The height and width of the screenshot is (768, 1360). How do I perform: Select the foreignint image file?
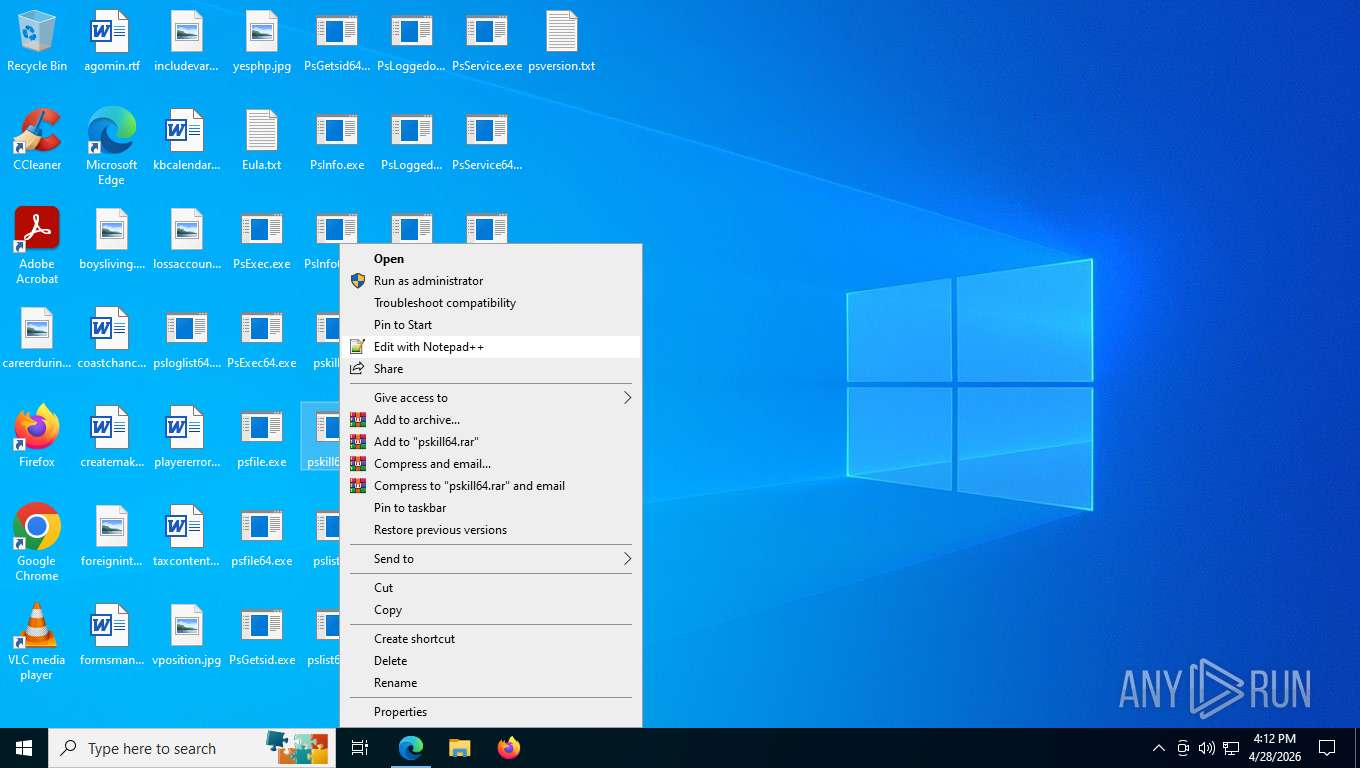pyautogui.click(x=111, y=537)
